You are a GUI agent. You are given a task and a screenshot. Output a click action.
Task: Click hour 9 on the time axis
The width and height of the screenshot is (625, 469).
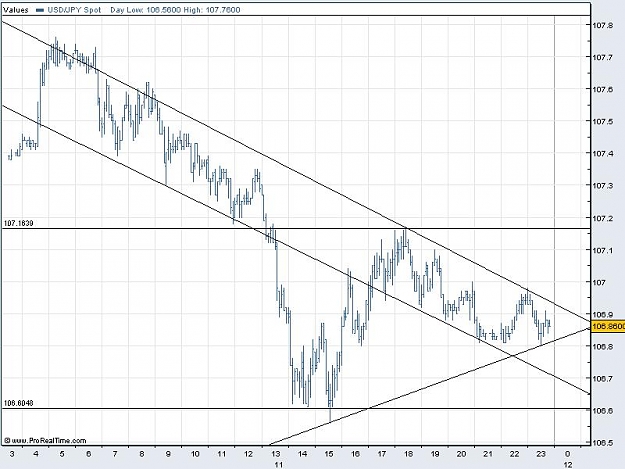pos(168,453)
